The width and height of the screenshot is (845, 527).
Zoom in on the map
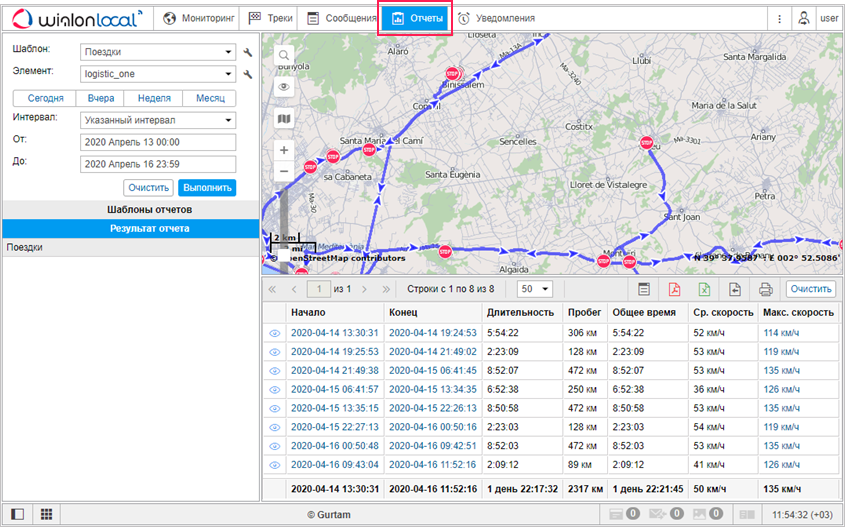tap(284, 150)
